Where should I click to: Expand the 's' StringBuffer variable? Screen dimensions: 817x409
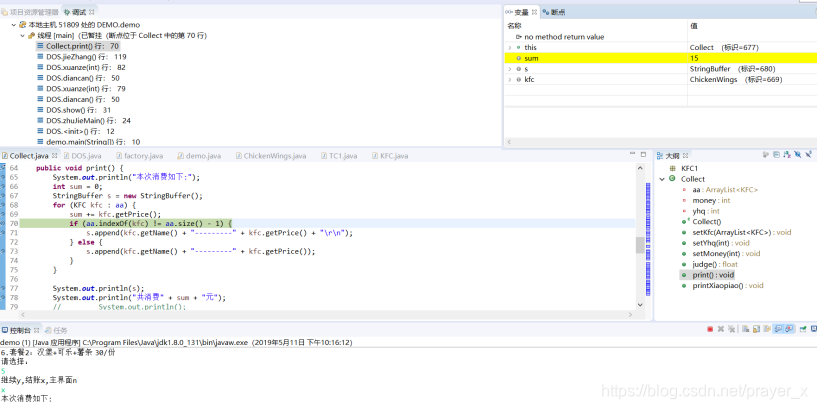tap(510, 69)
